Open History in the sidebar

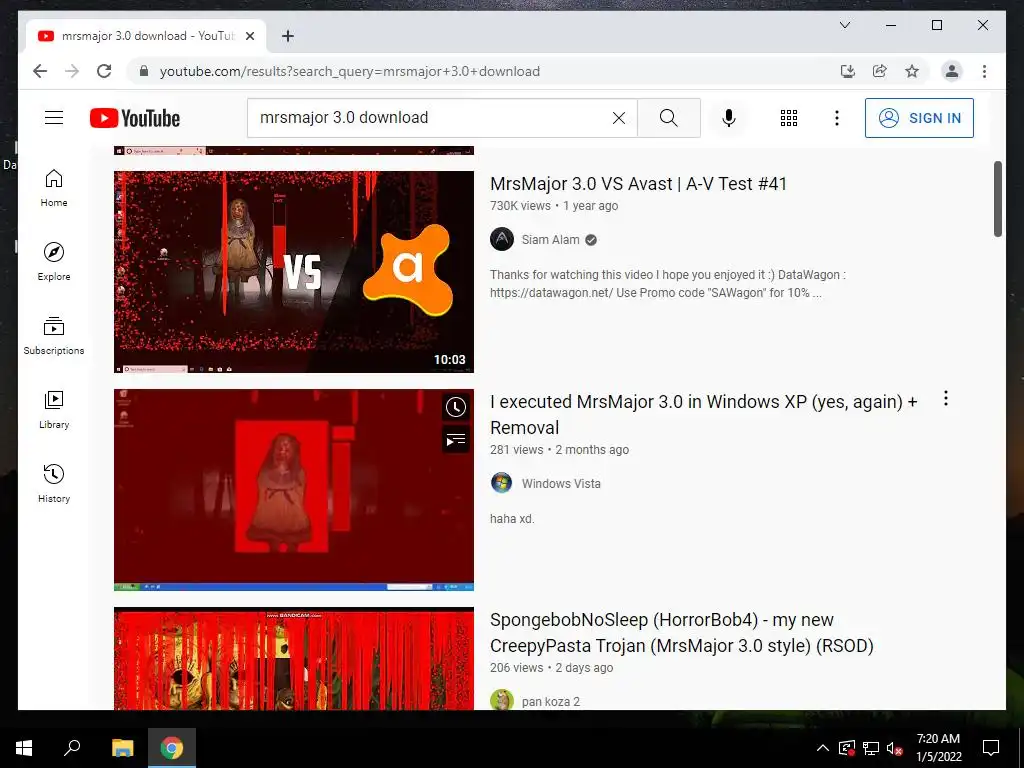[54, 483]
